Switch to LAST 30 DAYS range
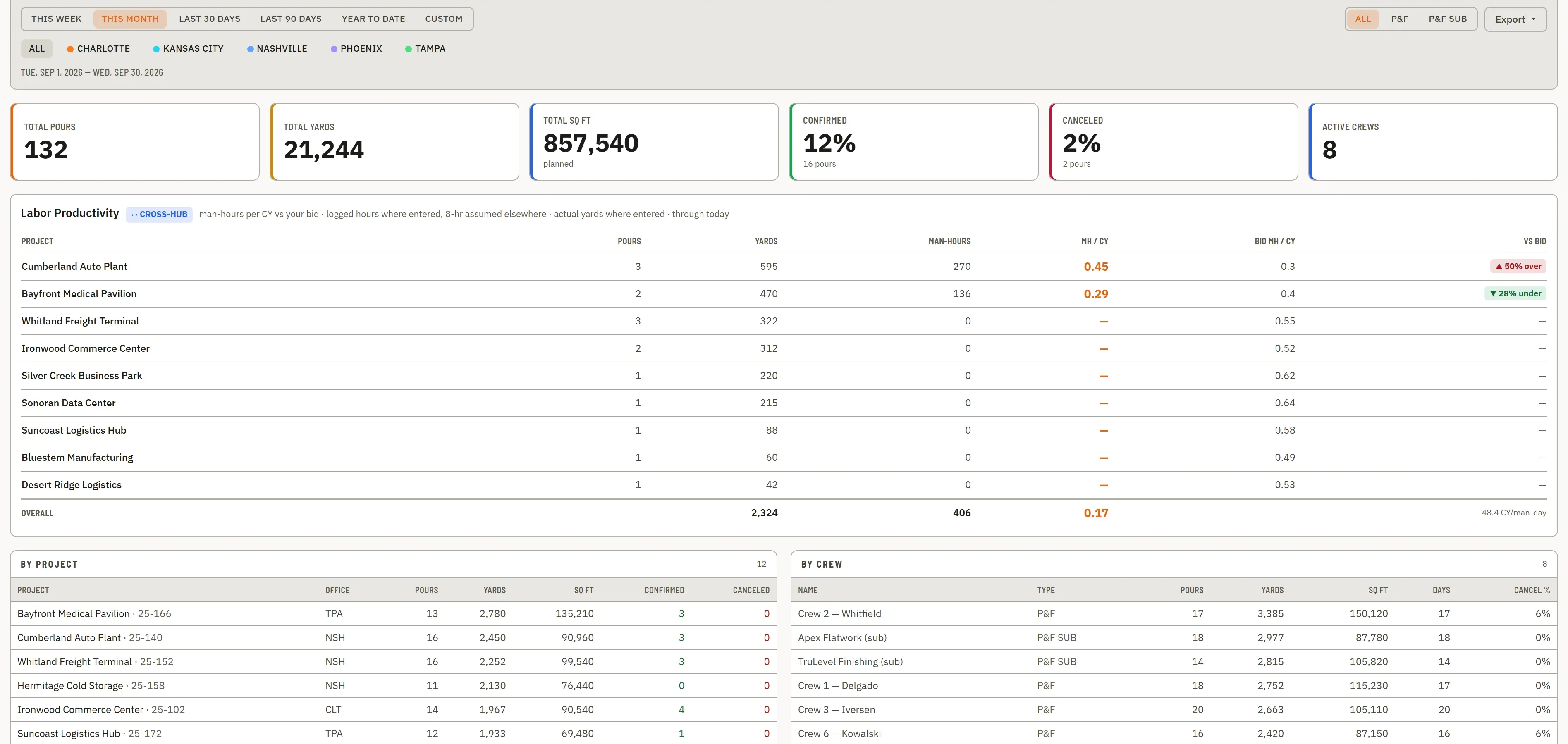Screen dimensions: 1568x744 209,19
